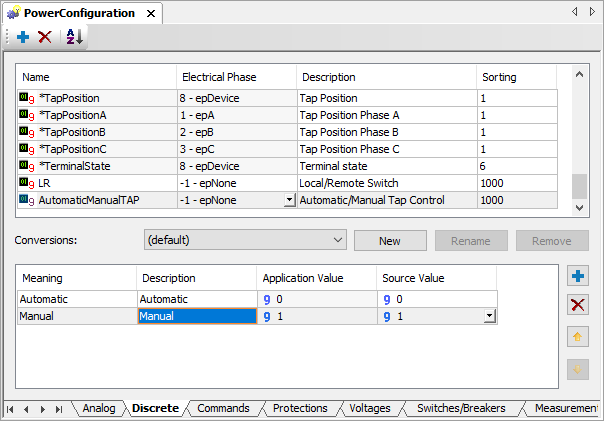Select the Description field in the Manual row

click(x=196, y=316)
